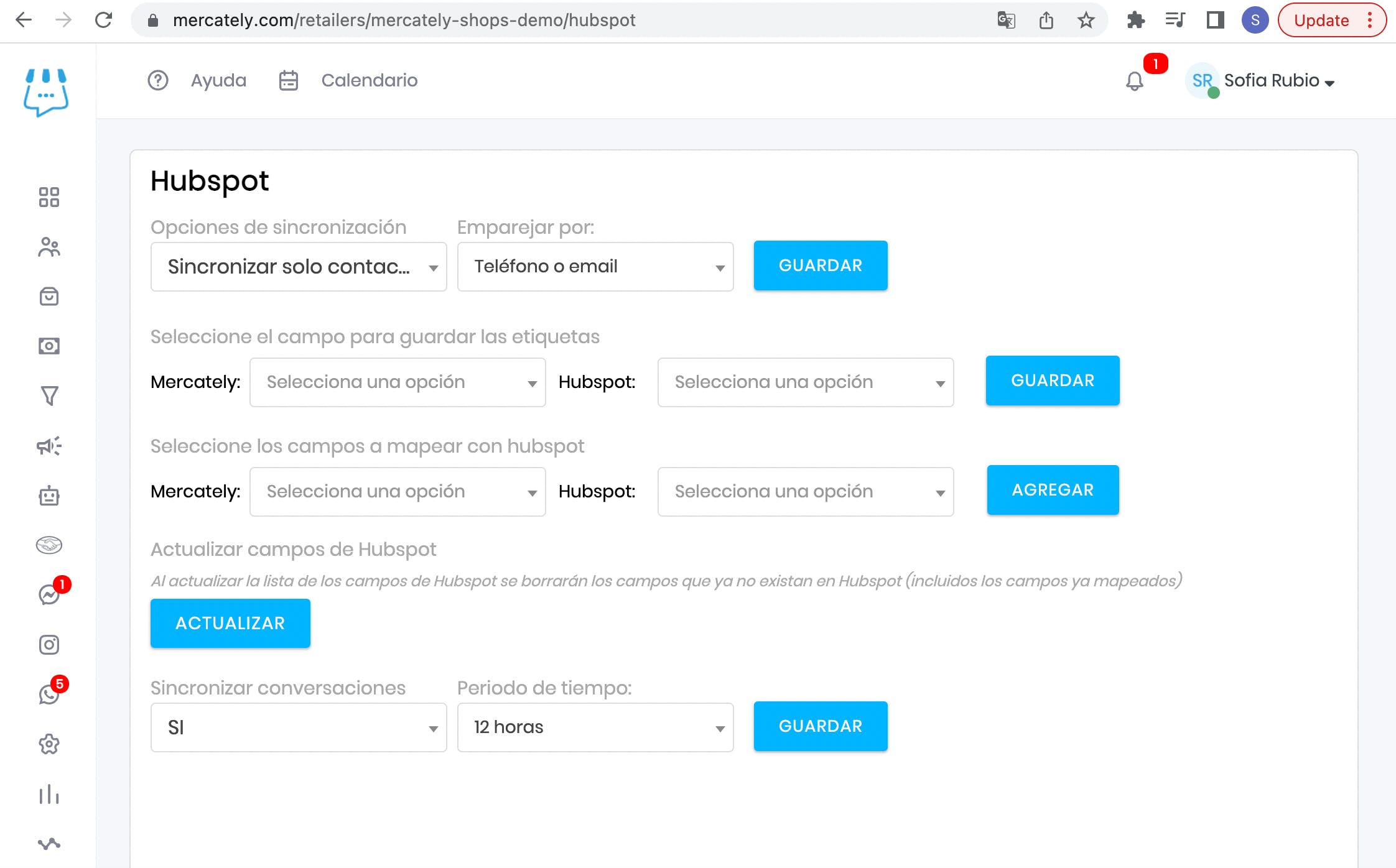Open the notifications bell

click(1133, 81)
